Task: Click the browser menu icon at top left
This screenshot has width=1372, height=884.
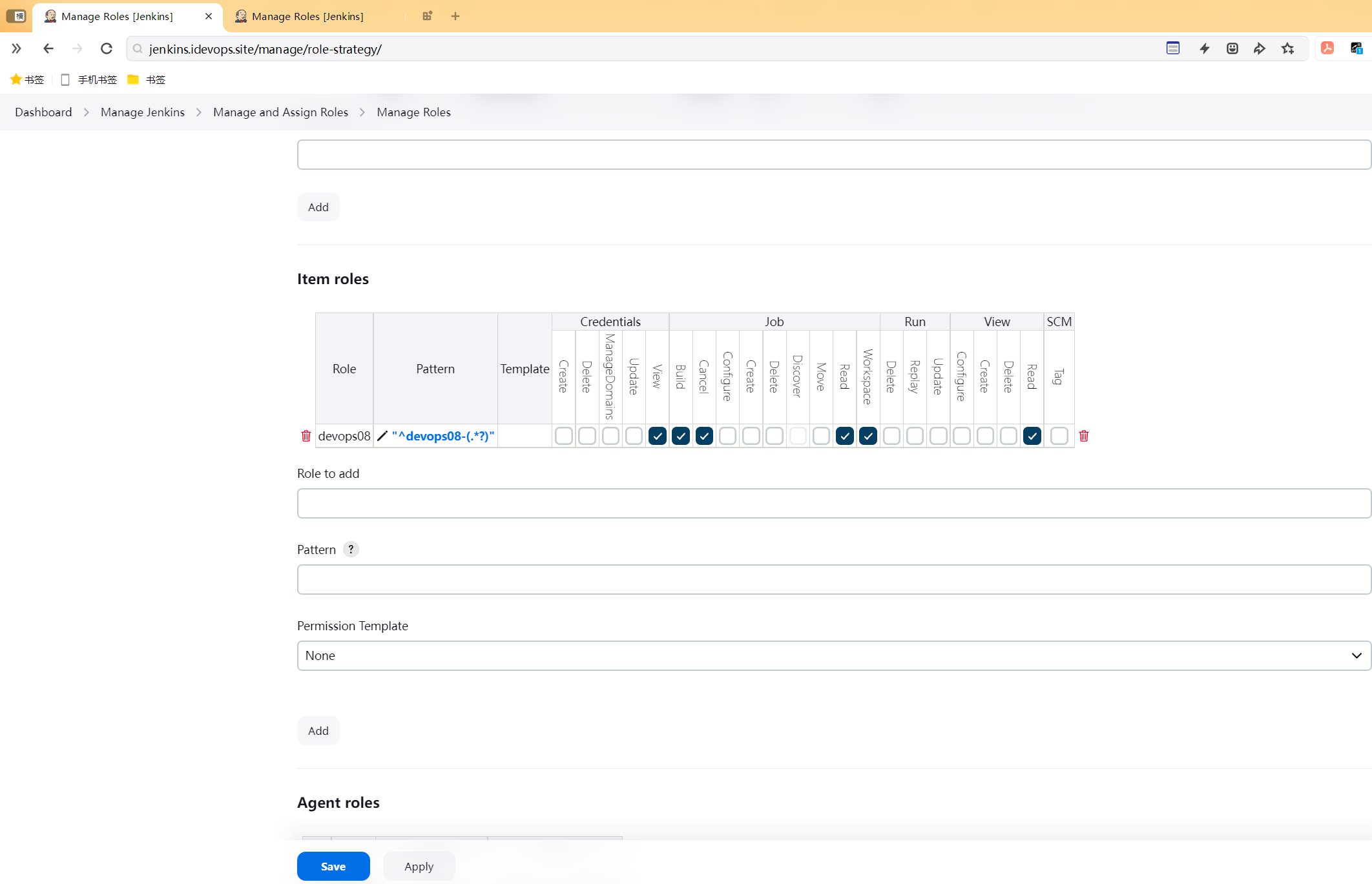Action: pyautogui.click(x=16, y=16)
